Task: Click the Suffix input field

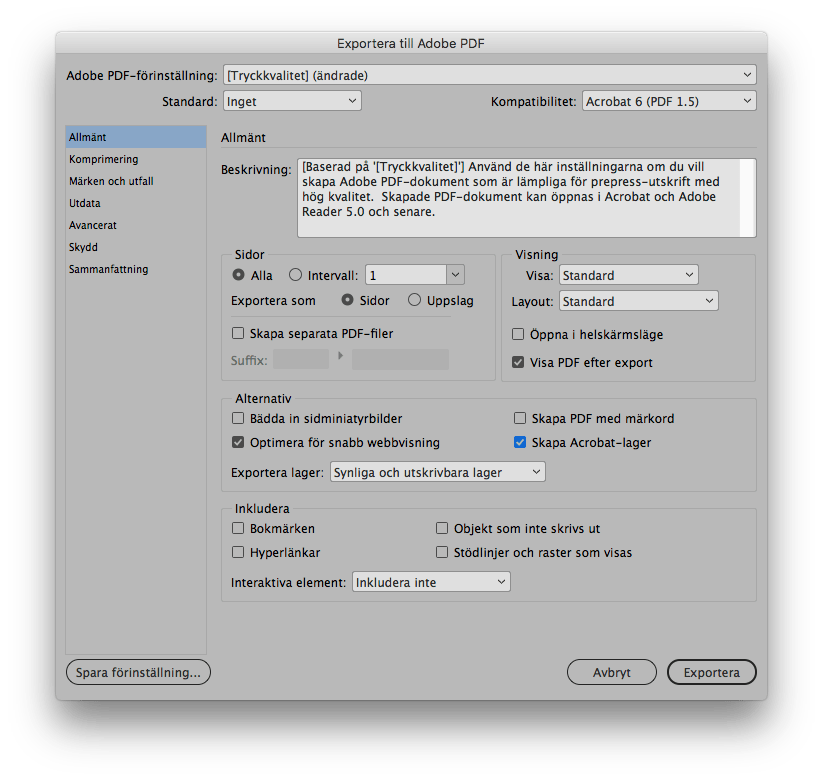Action: [x=301, y=360]
